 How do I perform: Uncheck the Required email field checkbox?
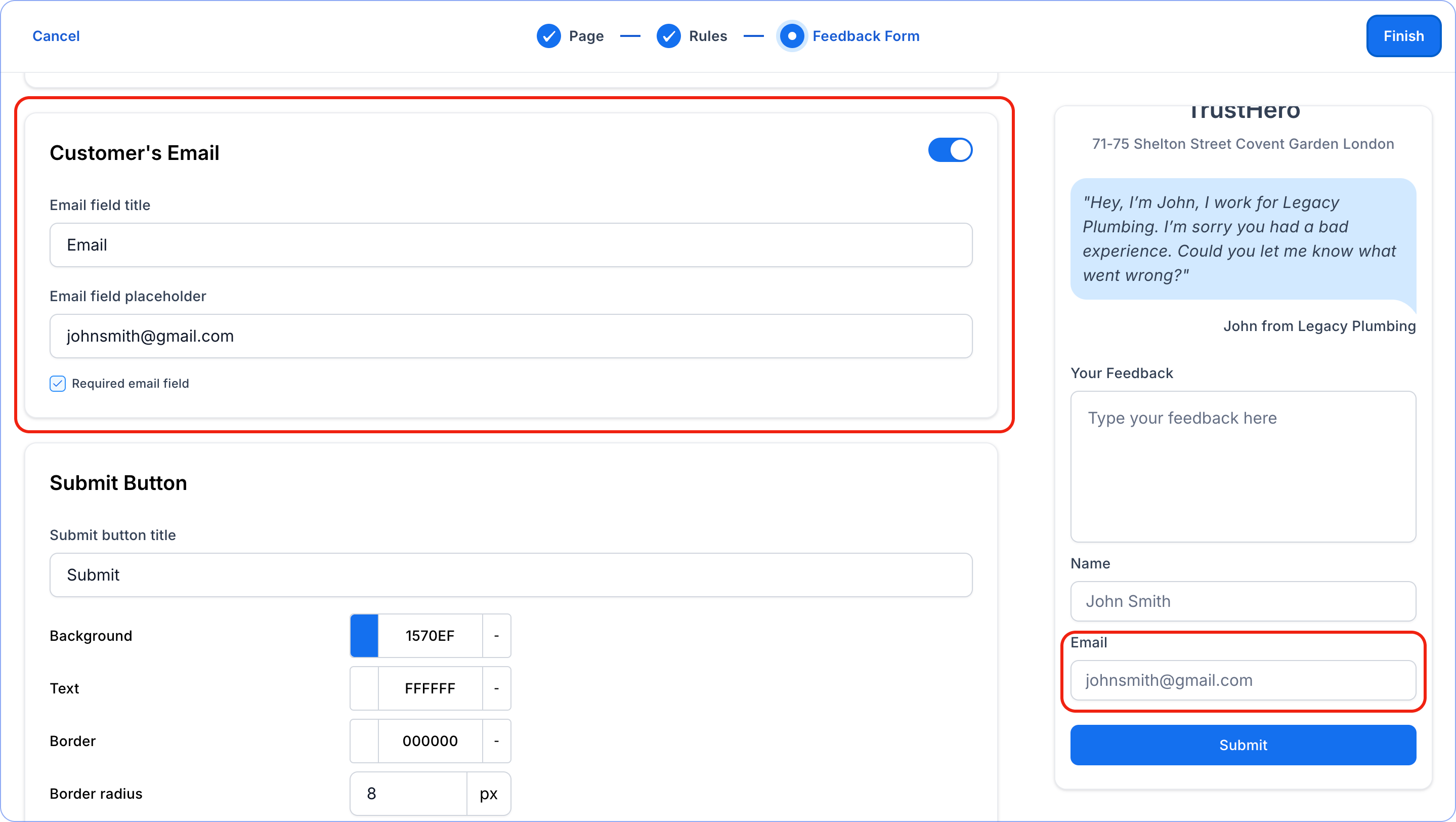pos(58,384)
